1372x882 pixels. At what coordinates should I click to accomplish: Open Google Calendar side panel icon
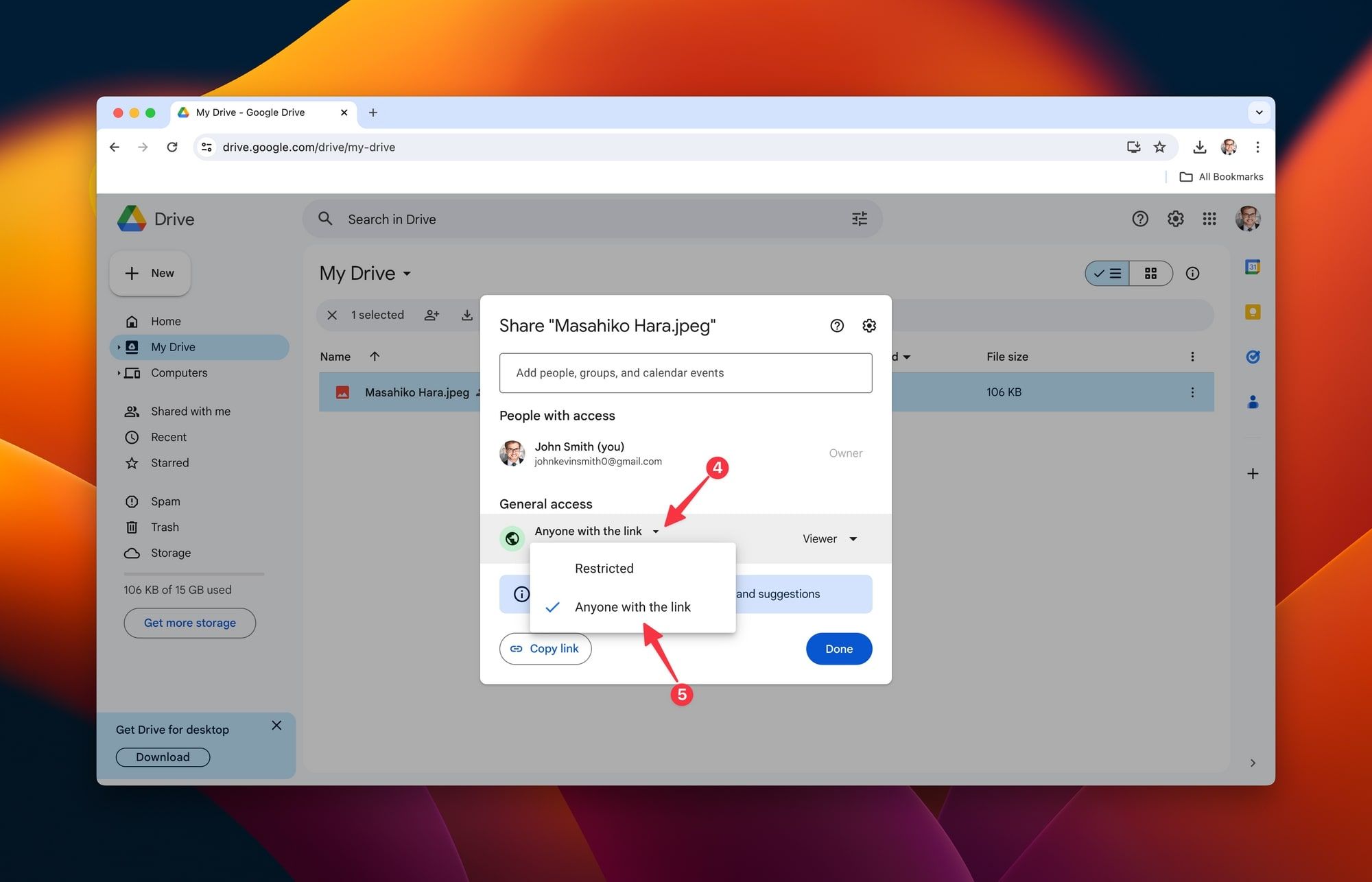pos(1253,267)
